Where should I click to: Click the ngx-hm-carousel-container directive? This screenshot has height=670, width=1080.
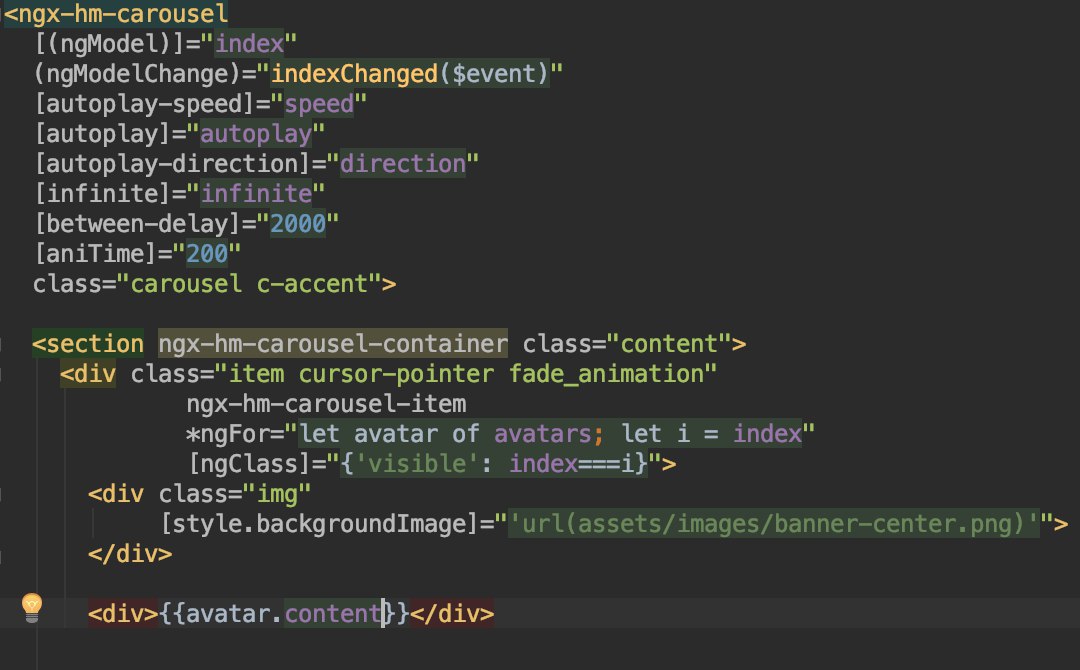pyautogui.click(x=333, y=344)
